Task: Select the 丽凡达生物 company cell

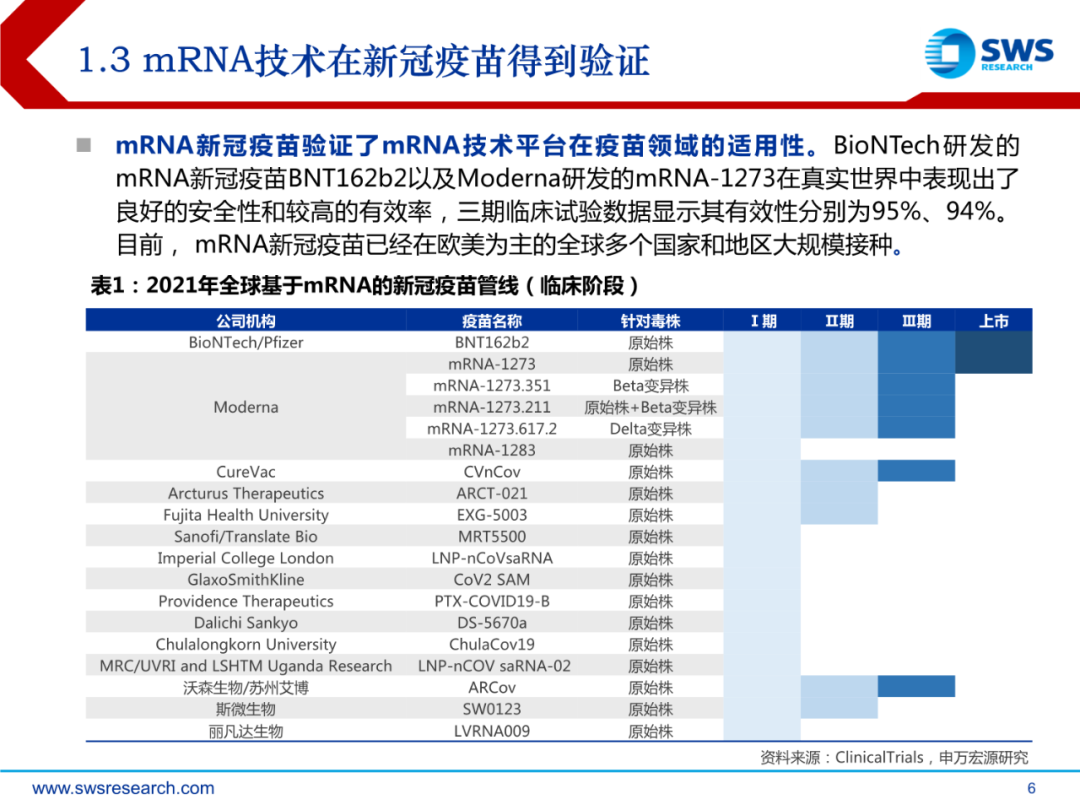Action: (x=246, y=731)
